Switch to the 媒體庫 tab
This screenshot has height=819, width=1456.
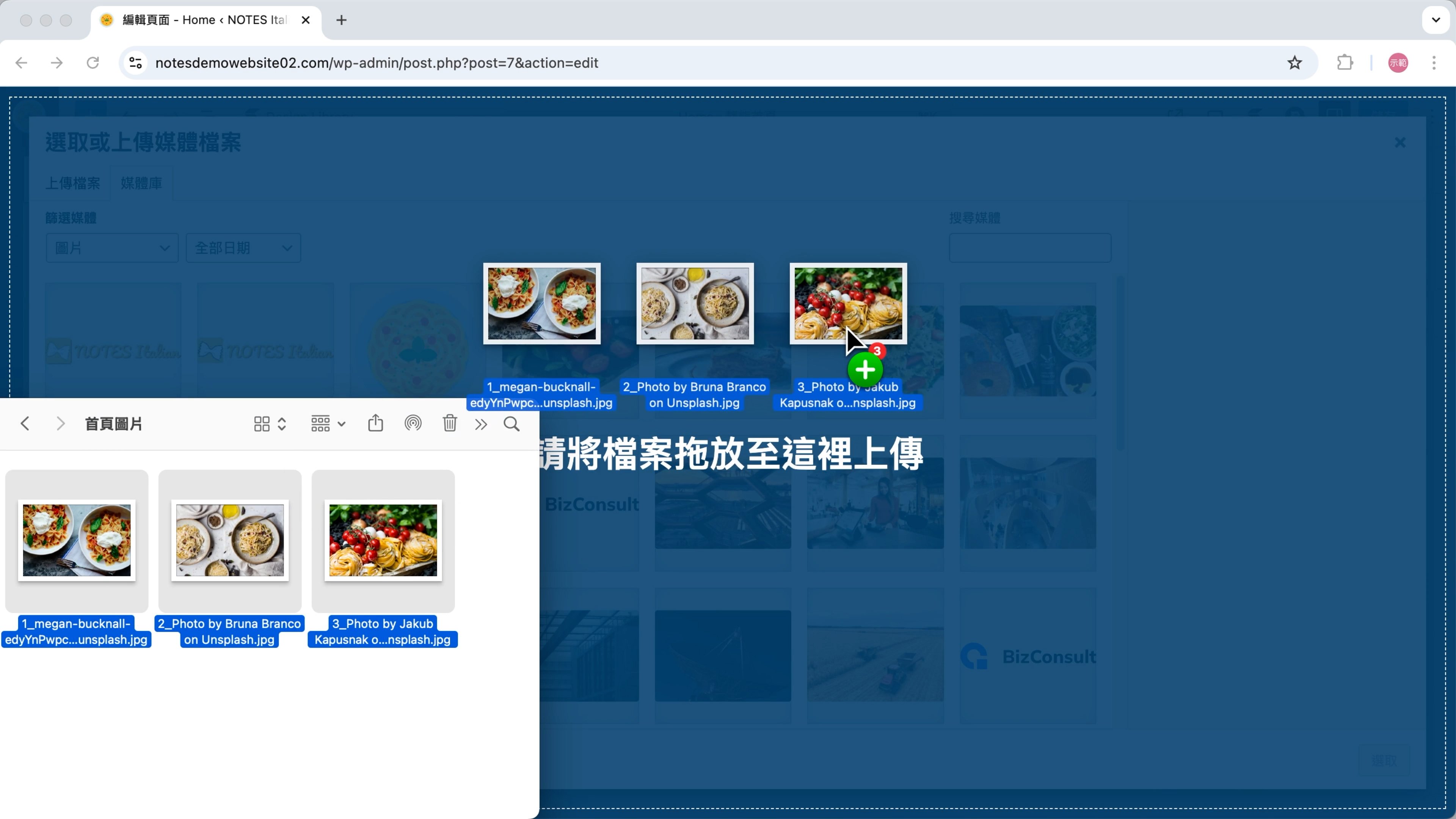(141, 183)
